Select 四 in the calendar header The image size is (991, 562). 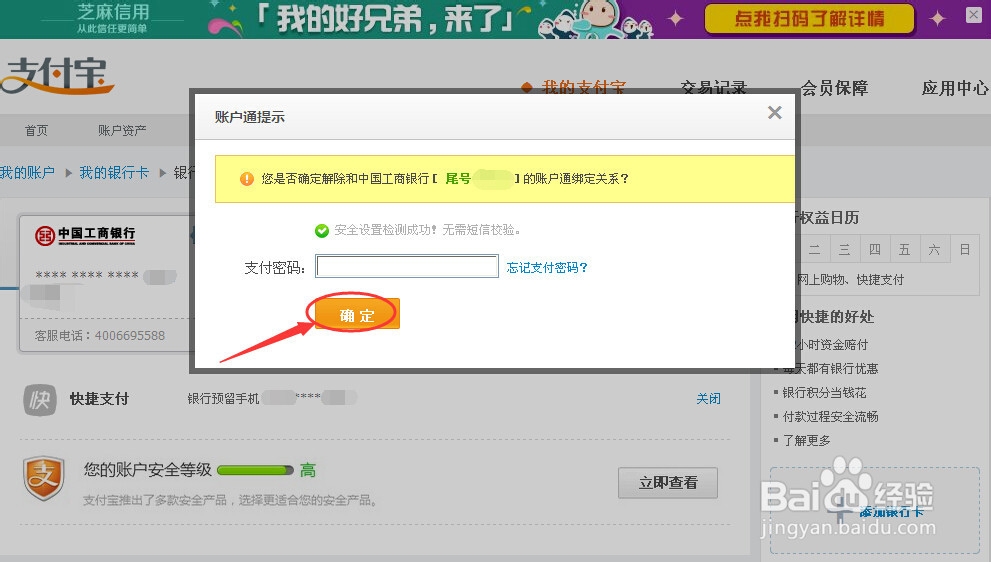tap(875, 250)
